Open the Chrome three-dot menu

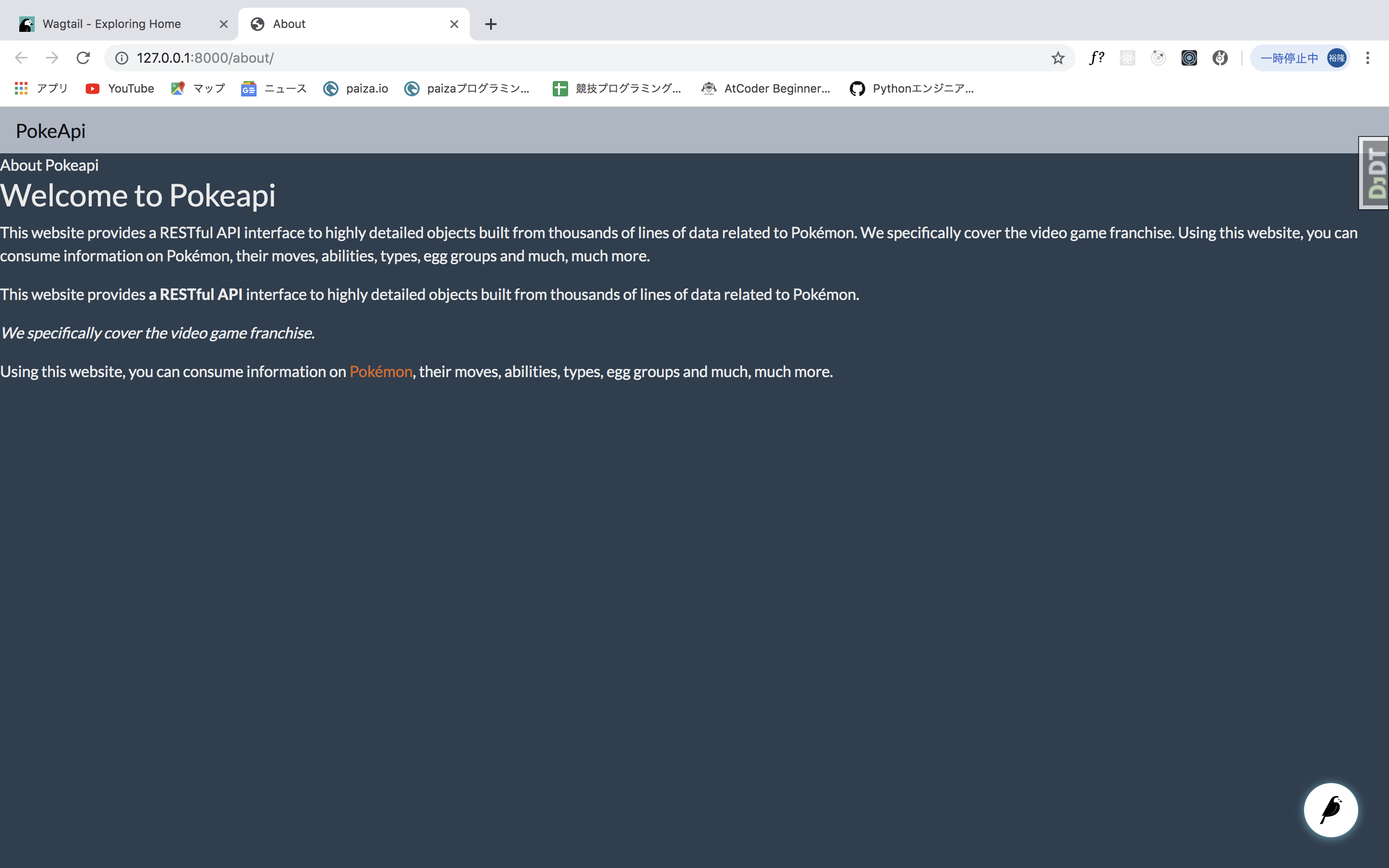coord(1368,58)
